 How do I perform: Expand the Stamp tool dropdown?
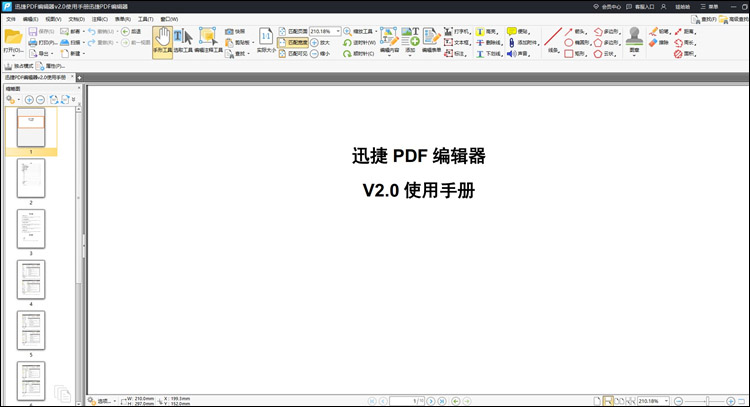pos(634,55)
